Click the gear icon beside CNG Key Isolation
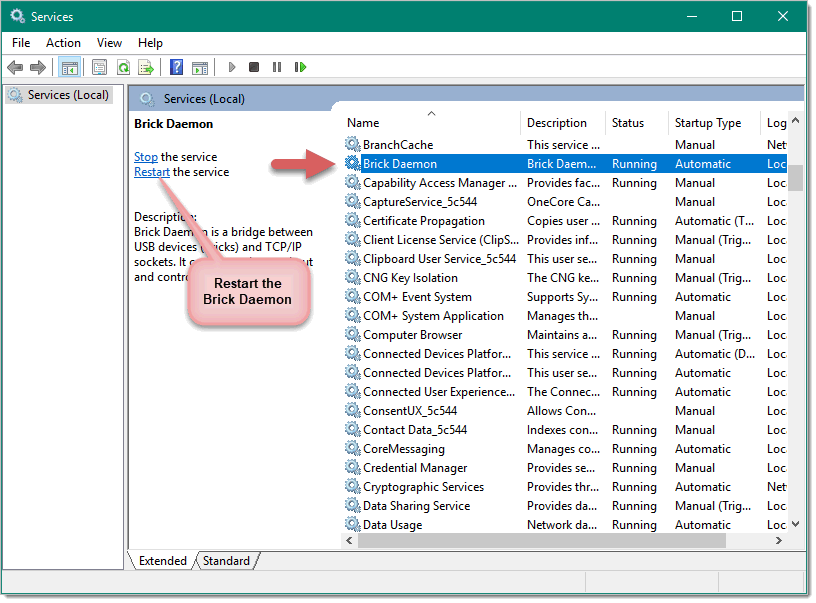Image resolution: width=816 pixels, height=603 pixels. [x=353, y=277]
